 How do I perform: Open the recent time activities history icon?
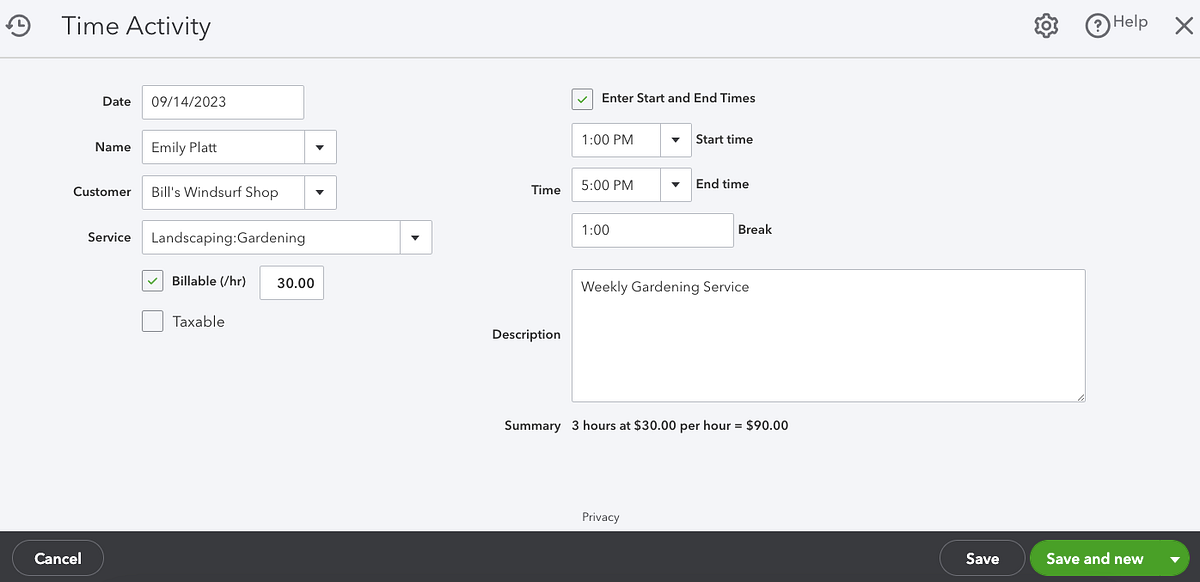[19, 25]
